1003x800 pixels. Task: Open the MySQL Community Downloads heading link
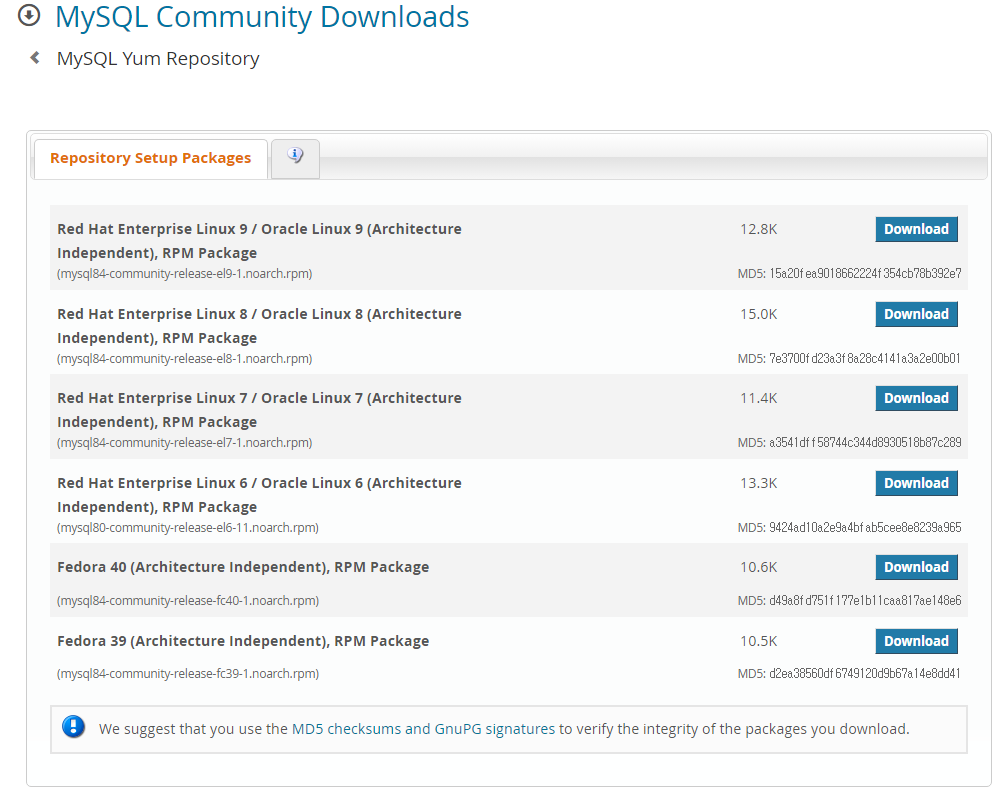click(x=262, y=17)
